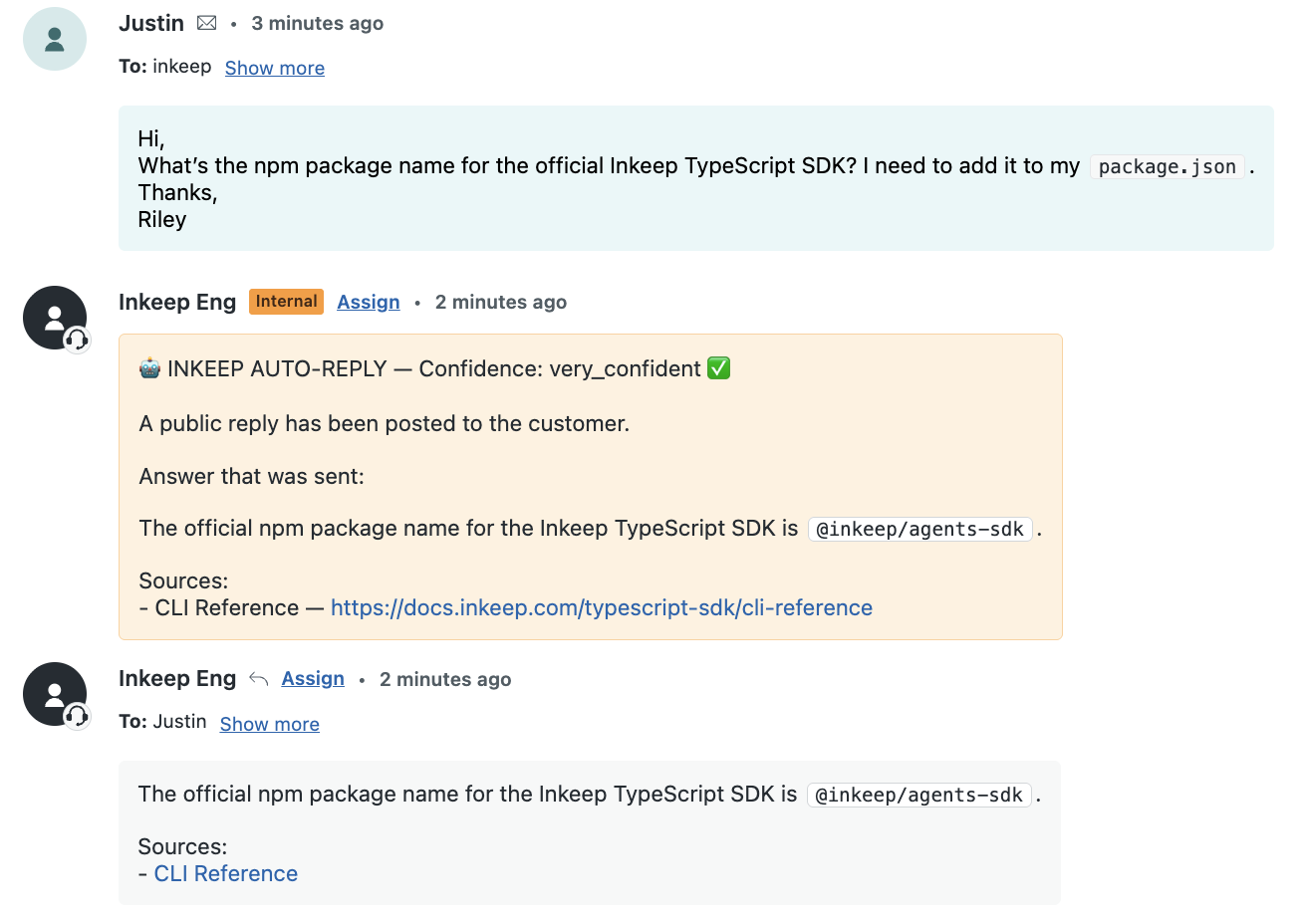Click @inkeep/agents-sdk code in the internal note

pyautogui.click(x=920, y=529)
